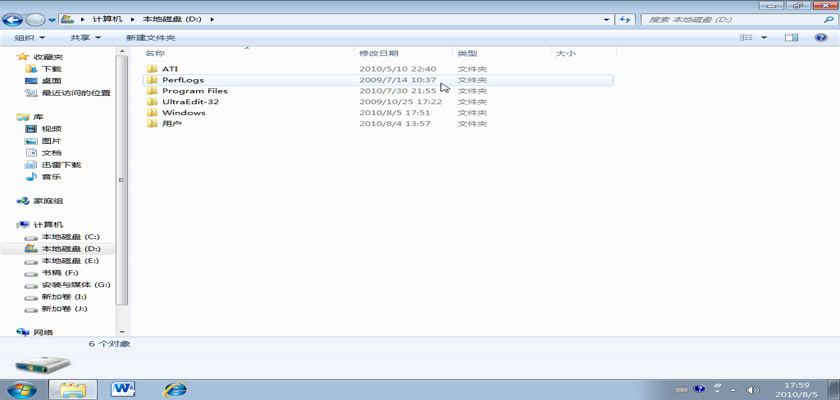
Task: Toggle the preview pane icon in toolbar
Action: point(791,37)
